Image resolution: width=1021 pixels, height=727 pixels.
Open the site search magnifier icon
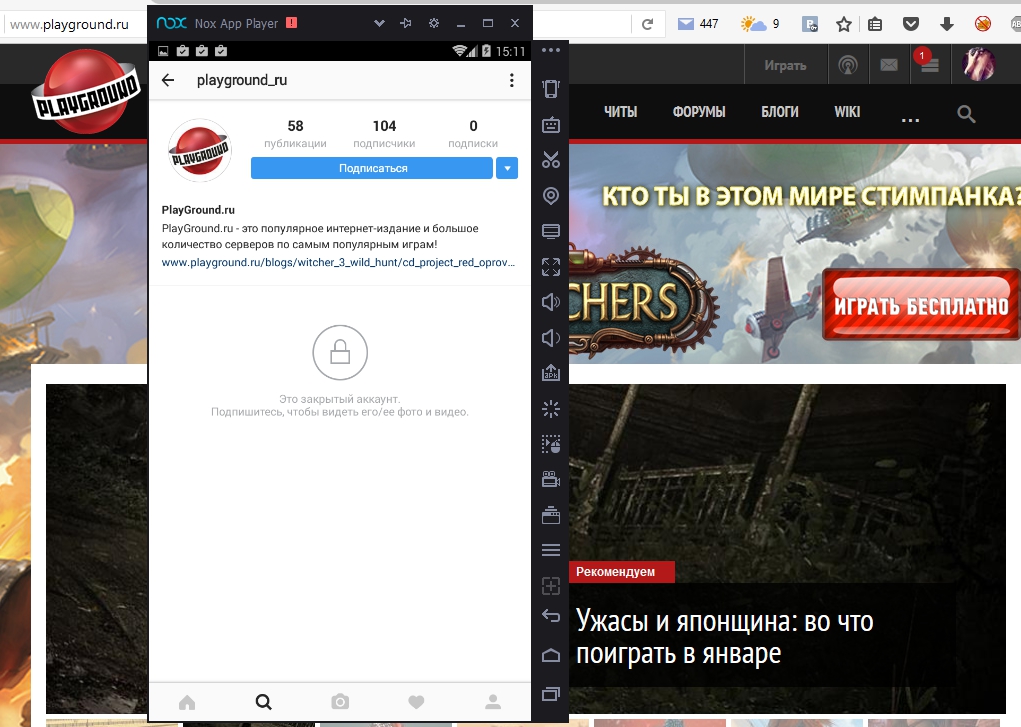(966, 114)
